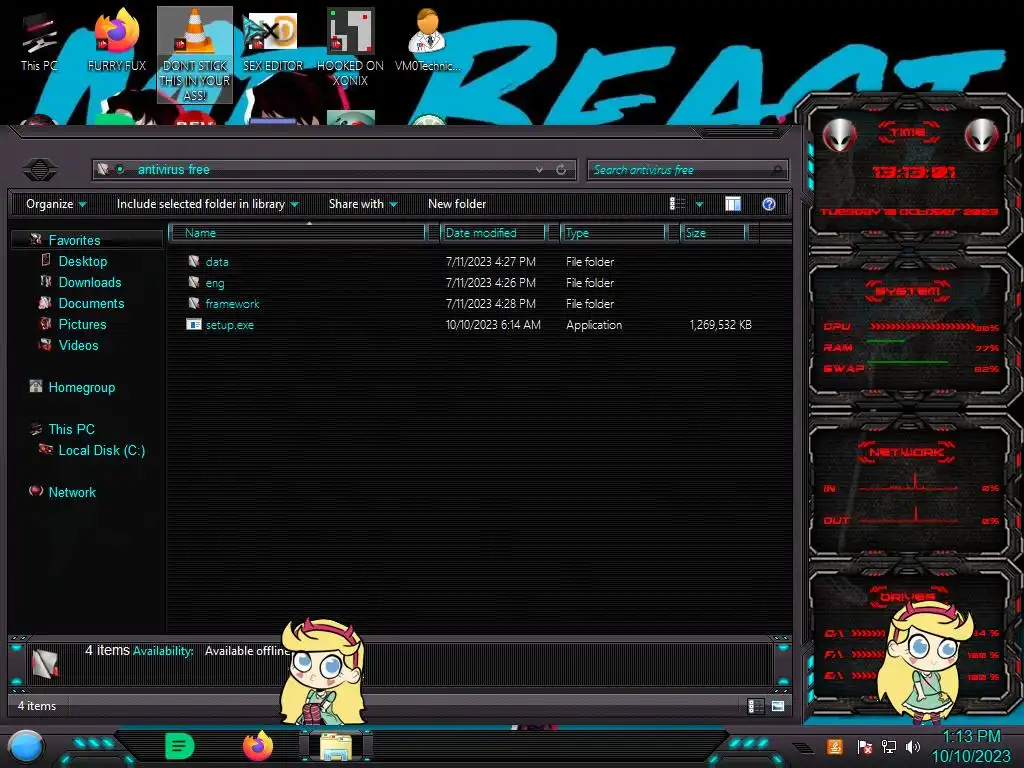Screen dimensions: 1024x768
Task: Open File Explorer taskbar button
Action: tap(336, 747)
